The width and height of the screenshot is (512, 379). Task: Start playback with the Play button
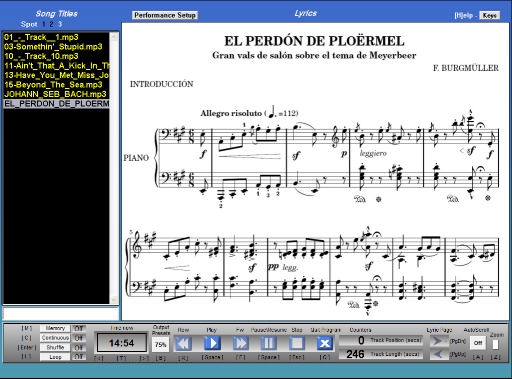[x=212, y=343]
